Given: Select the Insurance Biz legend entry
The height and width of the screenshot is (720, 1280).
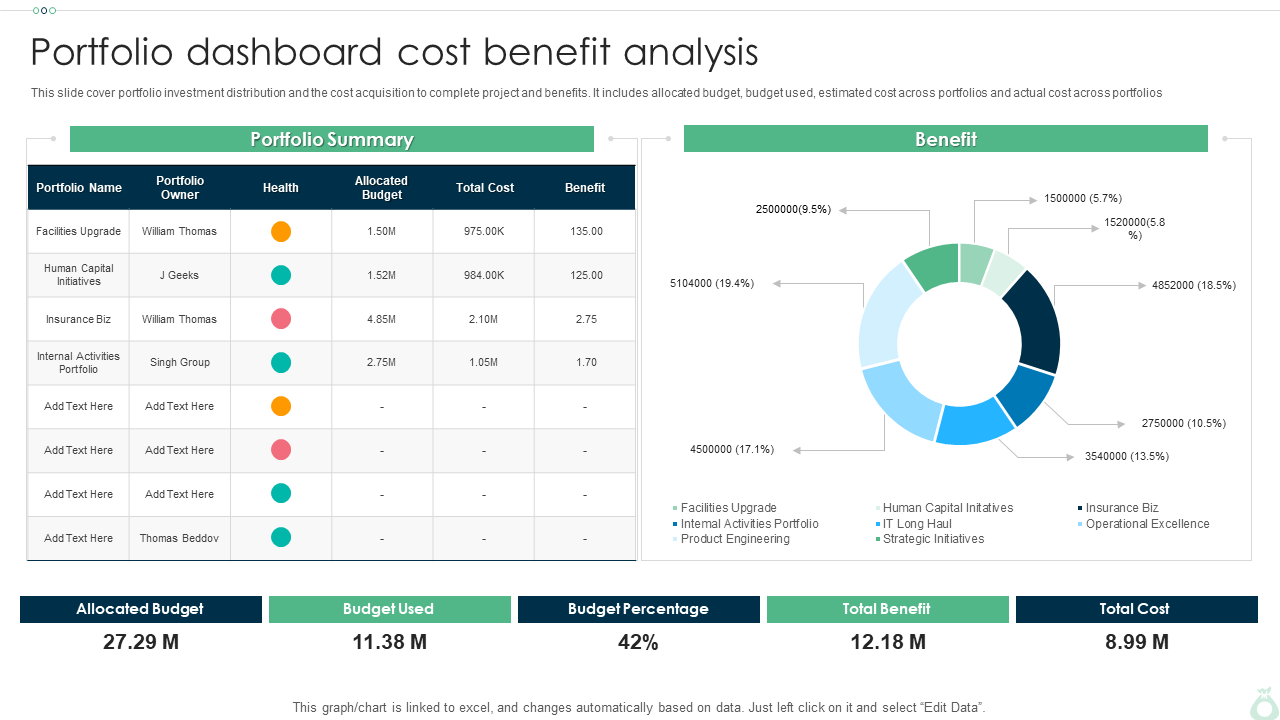Looking at the screenshot, I should click(1118, 508).
